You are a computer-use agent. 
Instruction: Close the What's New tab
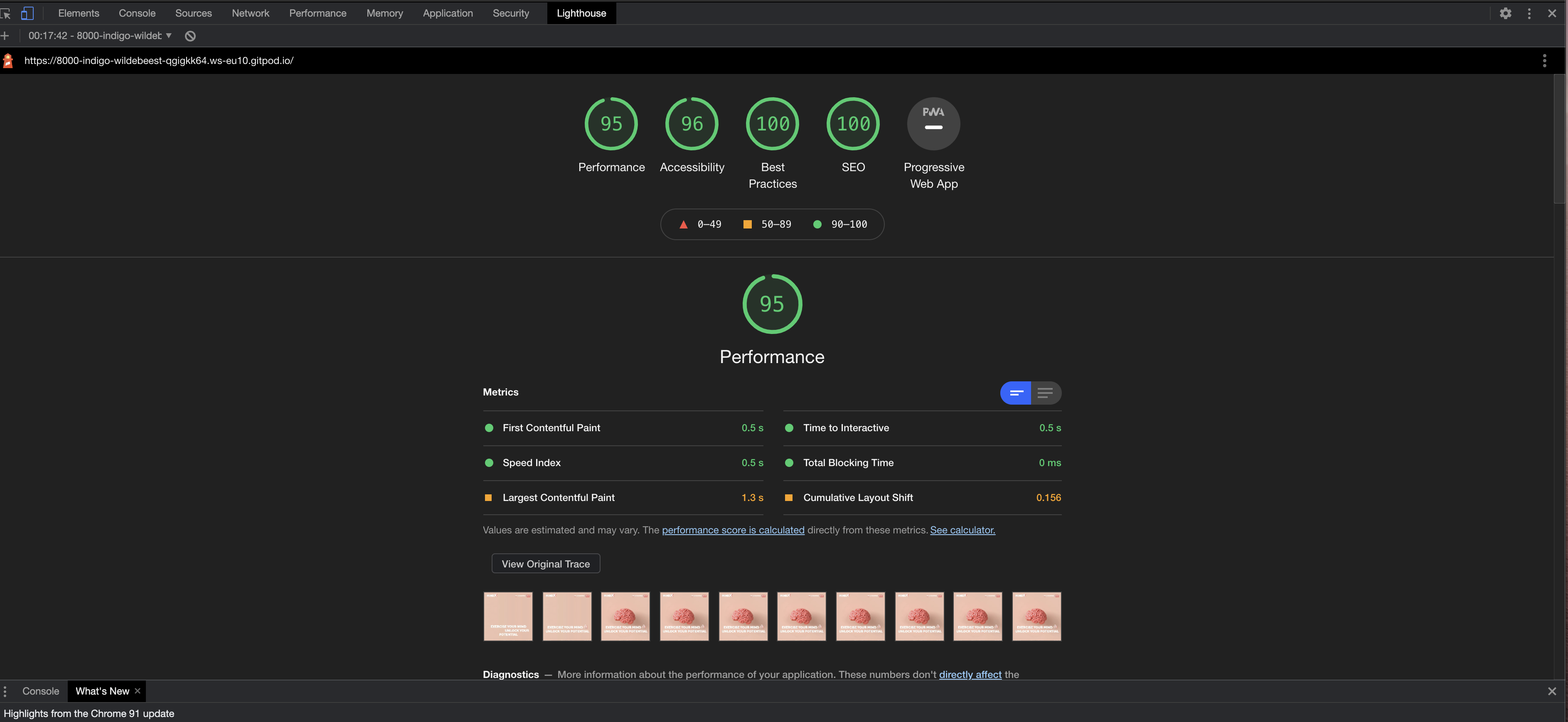pos(138,690)
